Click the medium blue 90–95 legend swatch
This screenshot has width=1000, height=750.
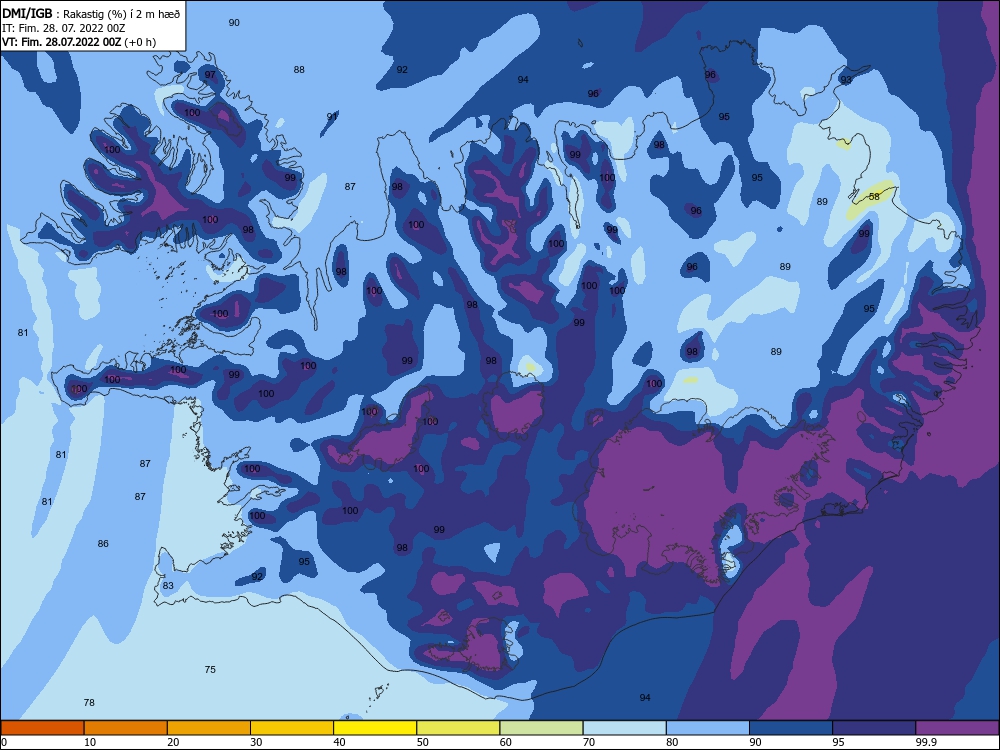(x=791, y=728)
